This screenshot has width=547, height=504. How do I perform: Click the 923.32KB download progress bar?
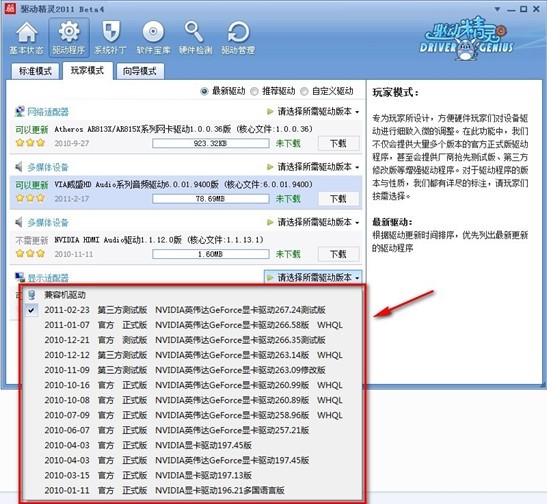pos(211,143)
